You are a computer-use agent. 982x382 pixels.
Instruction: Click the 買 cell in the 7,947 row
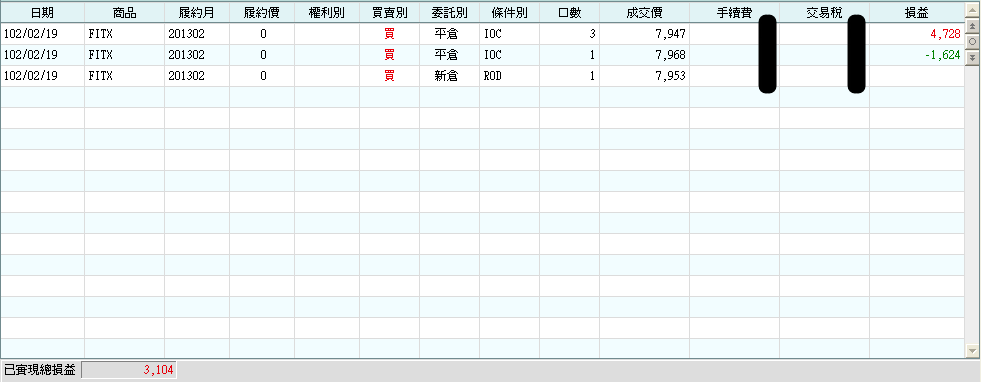click(x=389, y=34)
